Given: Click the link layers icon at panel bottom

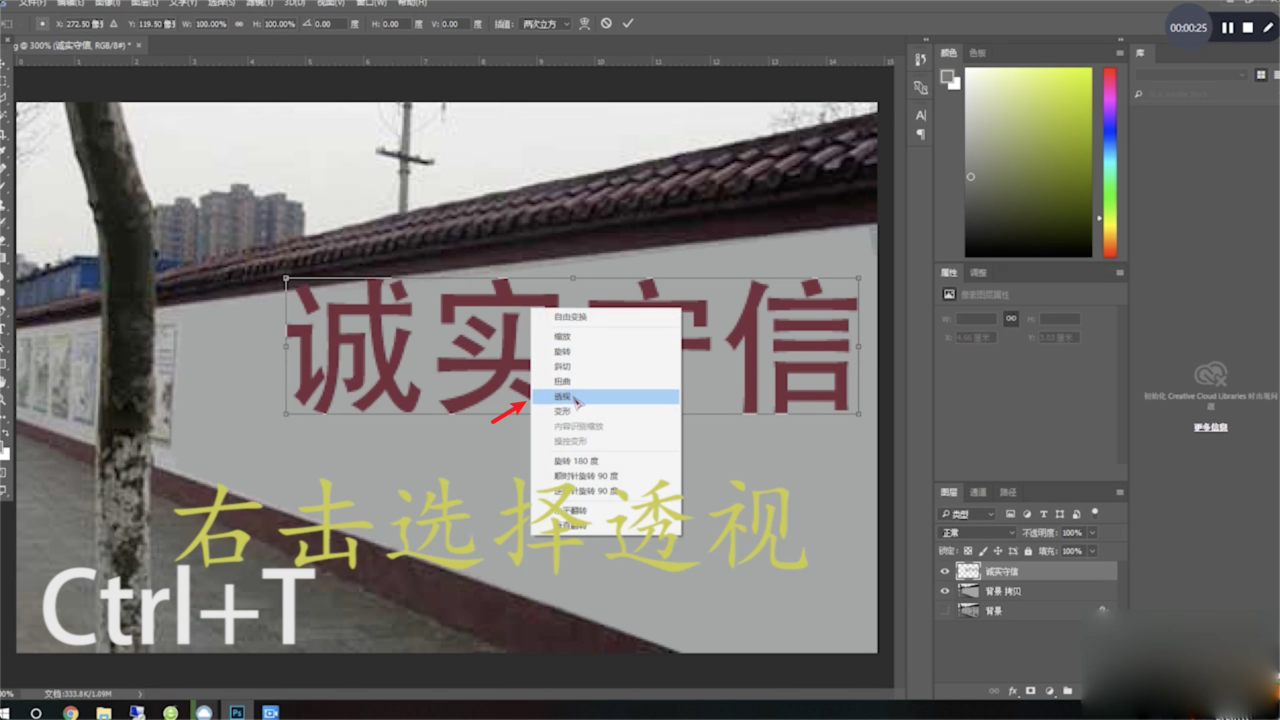Looking at the screenshot, I should tap(994, 690).
